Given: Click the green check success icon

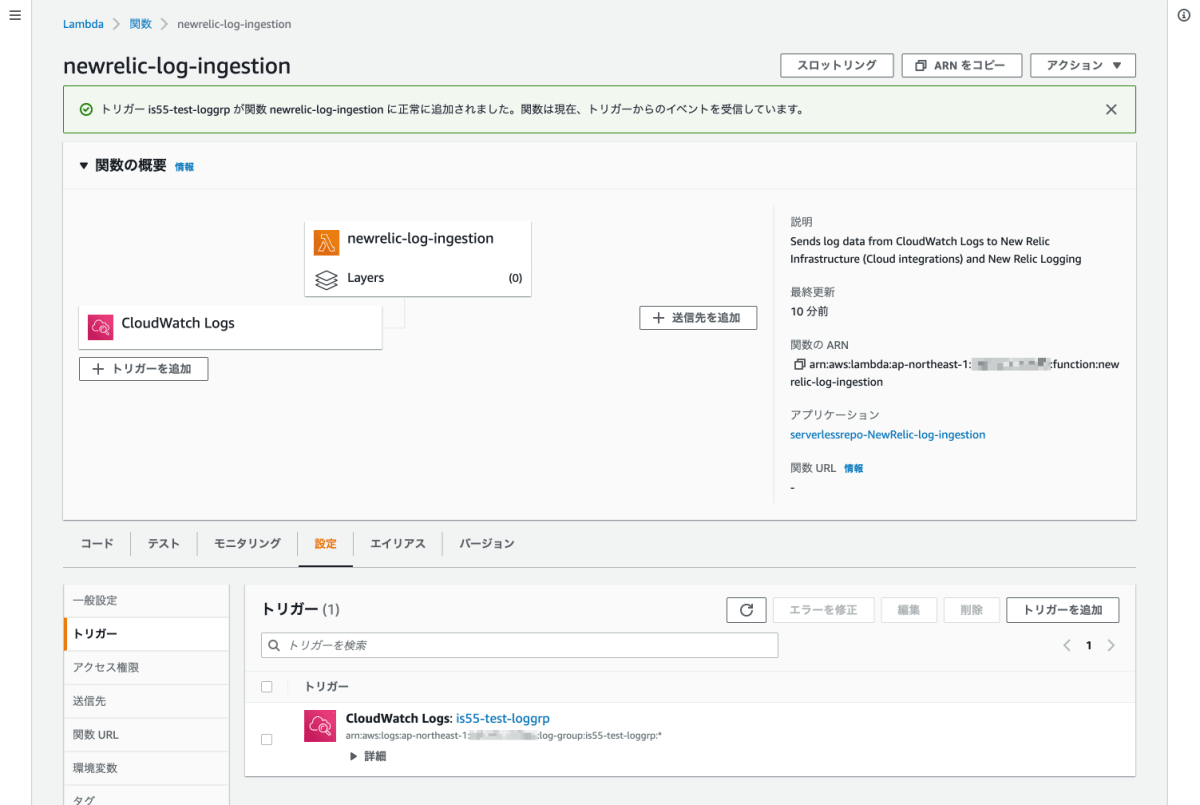Looking at the screenshot, I should click(x=86, y=110).
